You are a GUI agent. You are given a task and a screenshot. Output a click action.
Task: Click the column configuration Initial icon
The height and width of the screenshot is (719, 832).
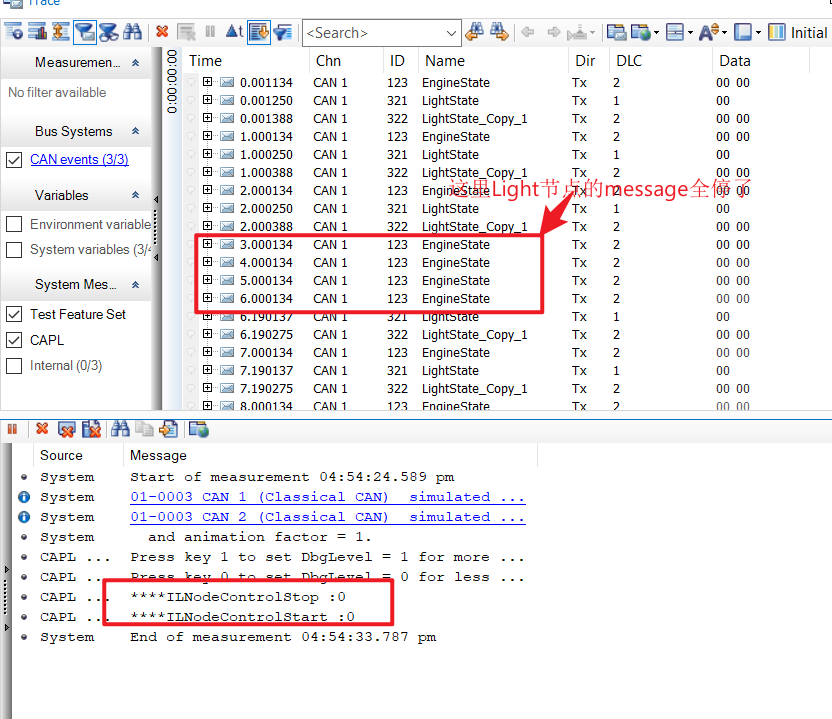[x=777, y=32]
